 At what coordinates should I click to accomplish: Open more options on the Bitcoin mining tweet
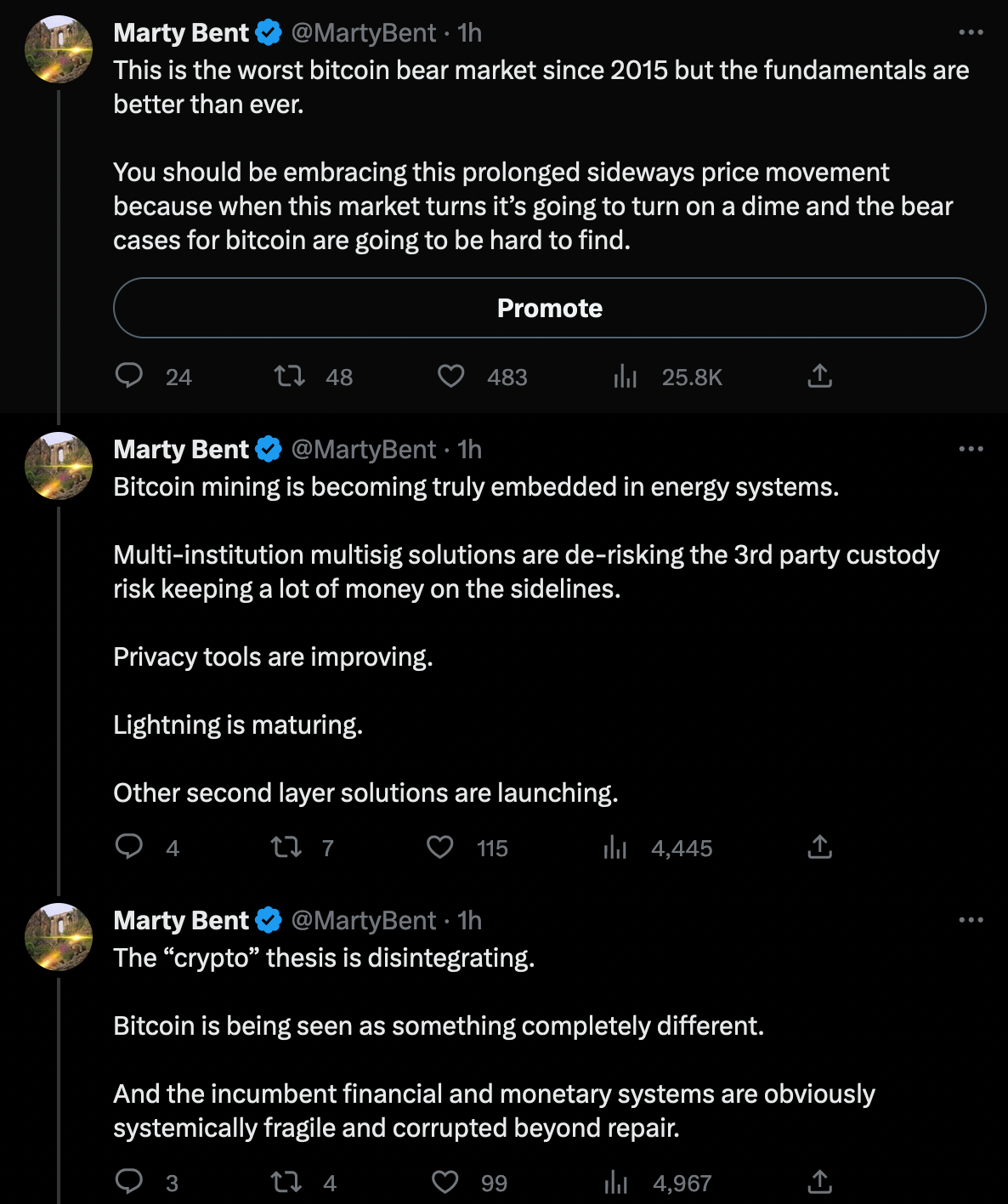971,449
